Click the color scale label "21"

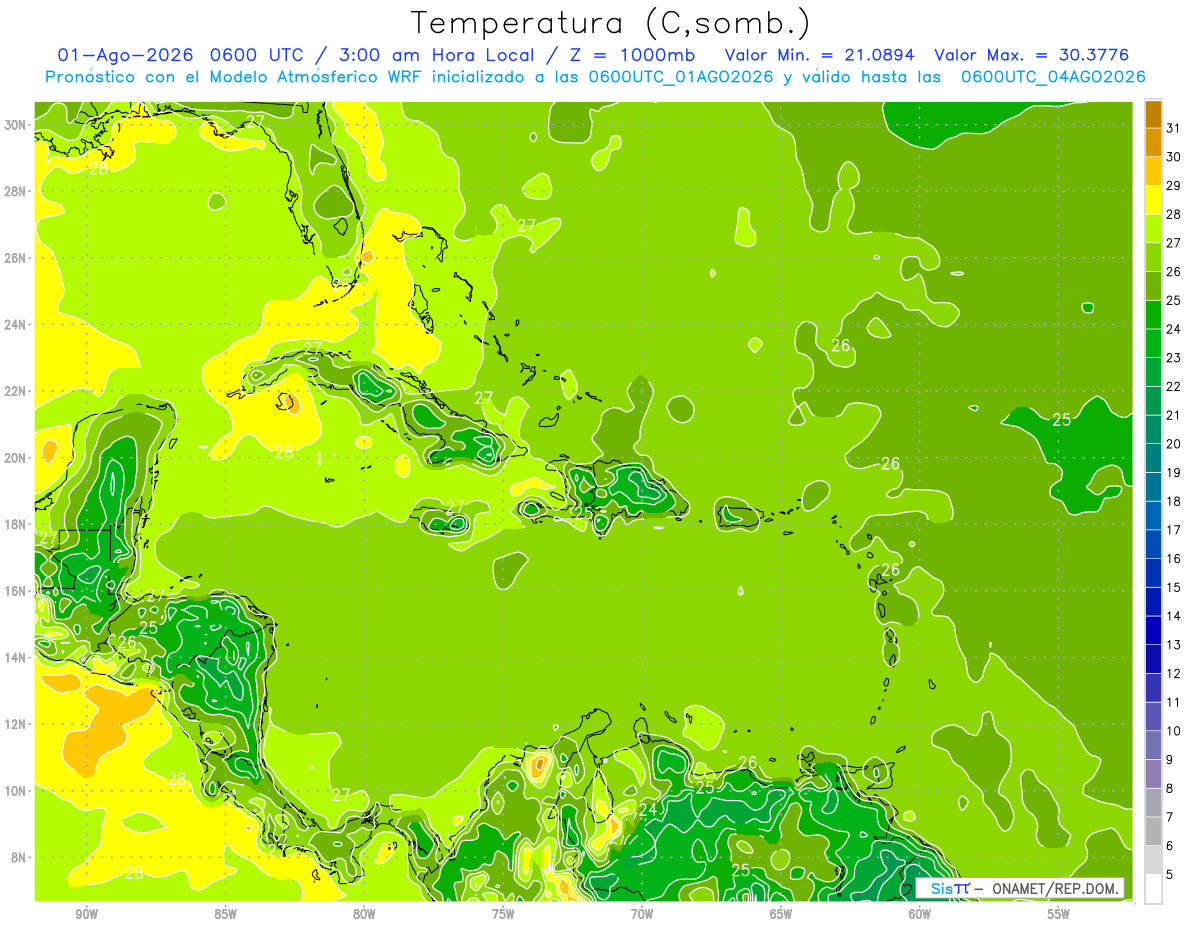click(1174, 415)
